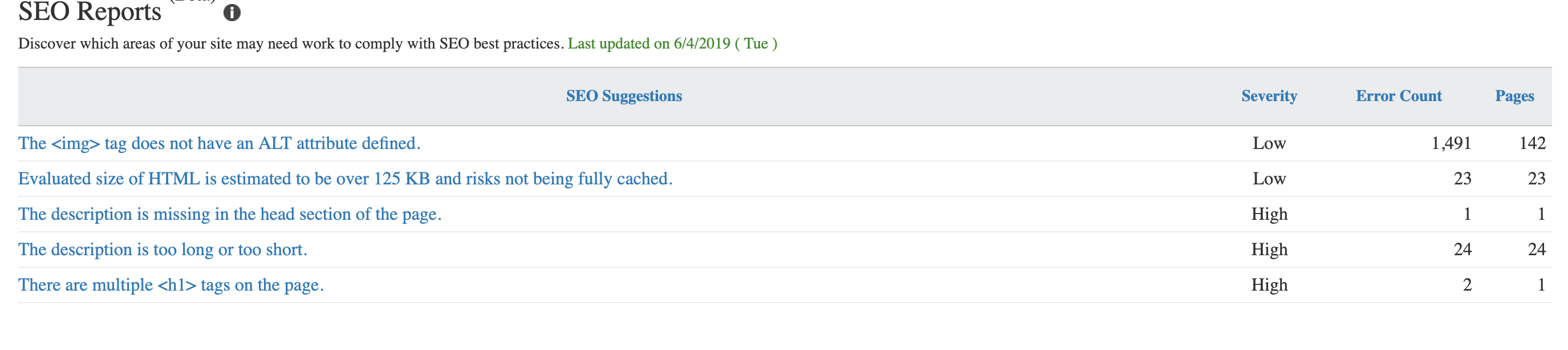Sort table by Severity column
The width and height of the screenshot is (1568, 350).
pos(1269,96)
